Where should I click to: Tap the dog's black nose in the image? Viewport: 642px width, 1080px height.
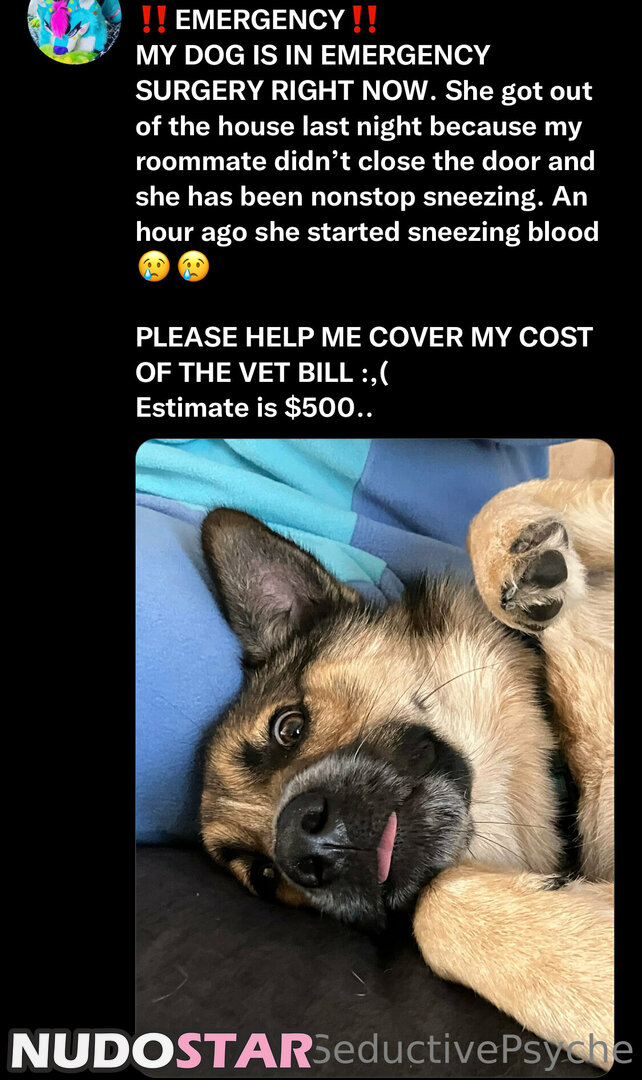(311, 837)
